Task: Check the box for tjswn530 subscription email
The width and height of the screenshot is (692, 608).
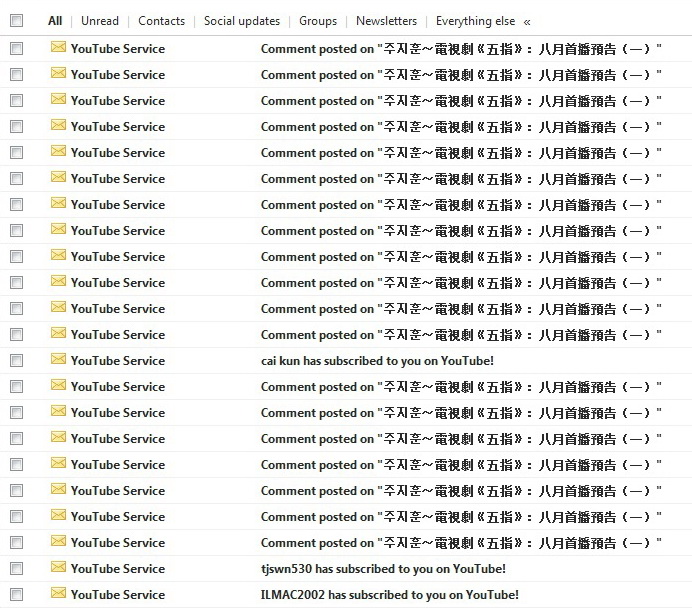Action: [16, 568]
